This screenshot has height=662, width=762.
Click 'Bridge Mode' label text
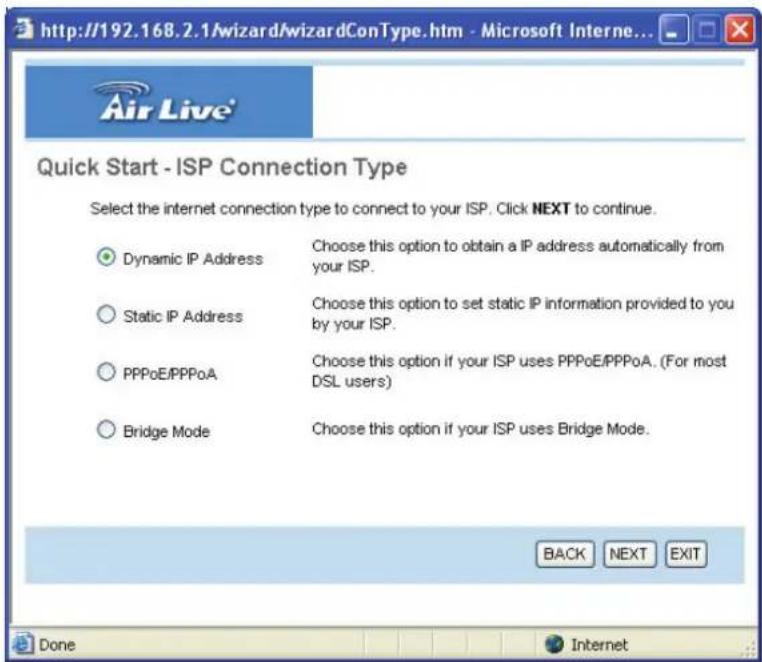click(166, 431)
